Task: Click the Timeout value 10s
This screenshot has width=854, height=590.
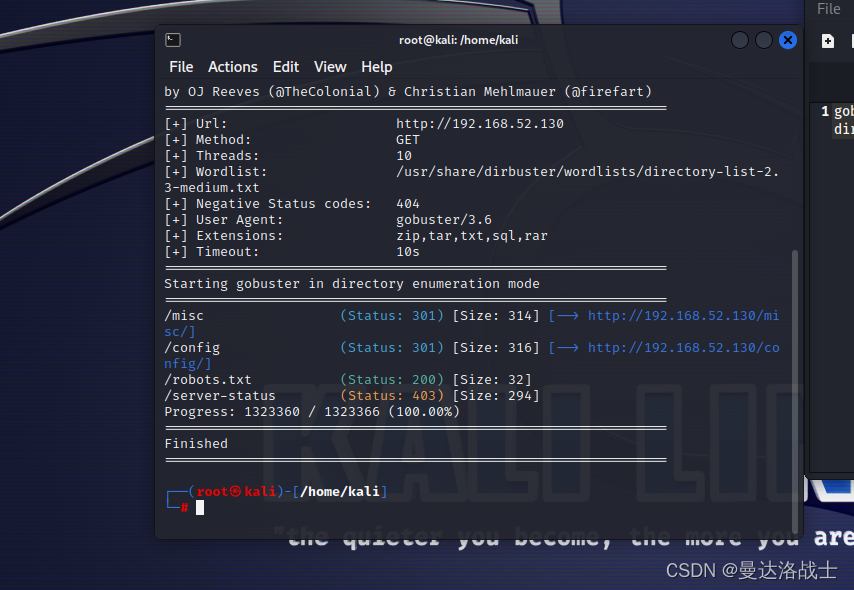Action: pos(408,252)
